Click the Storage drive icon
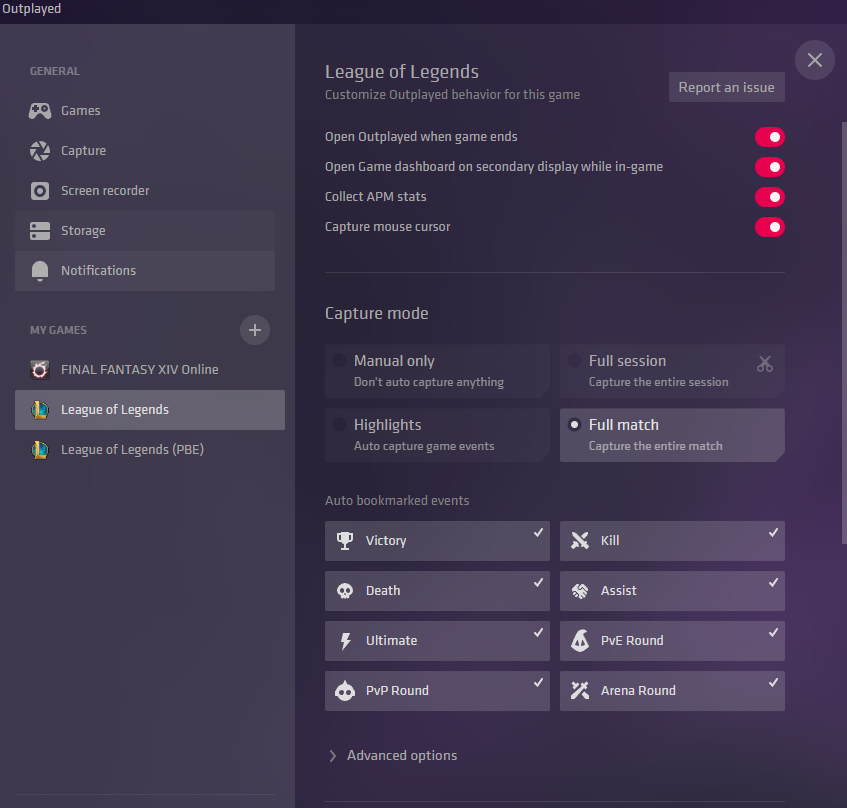 pyautogui.click(x=40, y=231)
